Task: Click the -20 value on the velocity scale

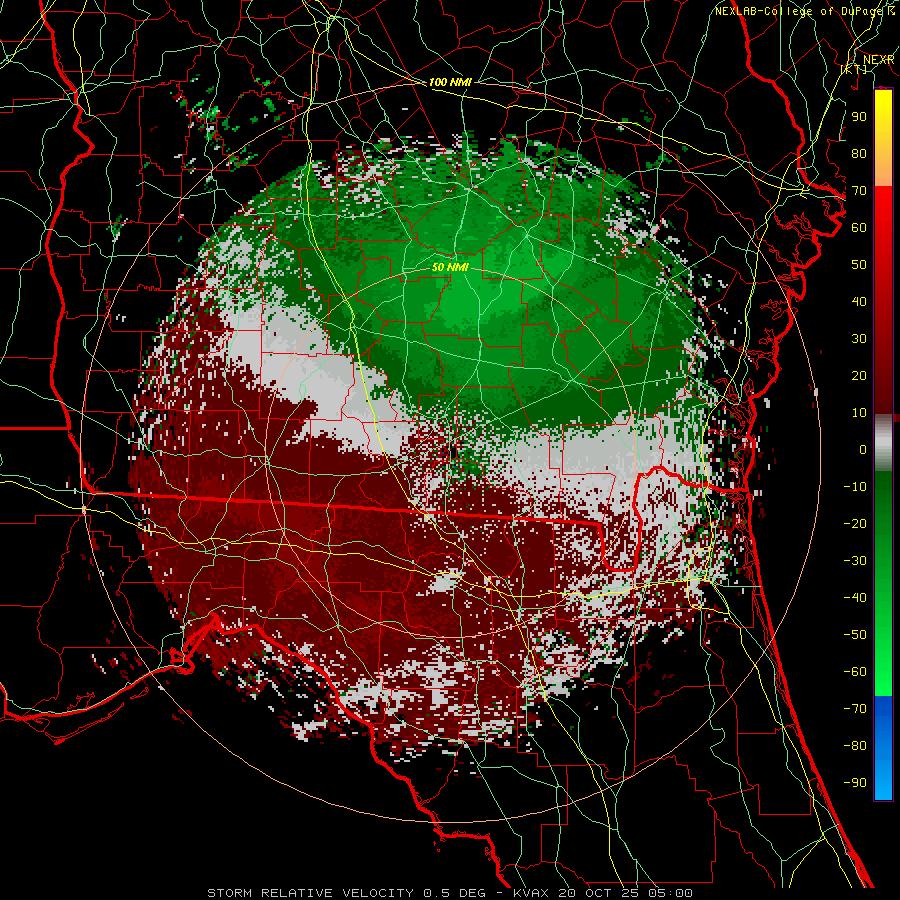Action: (855, 523)
